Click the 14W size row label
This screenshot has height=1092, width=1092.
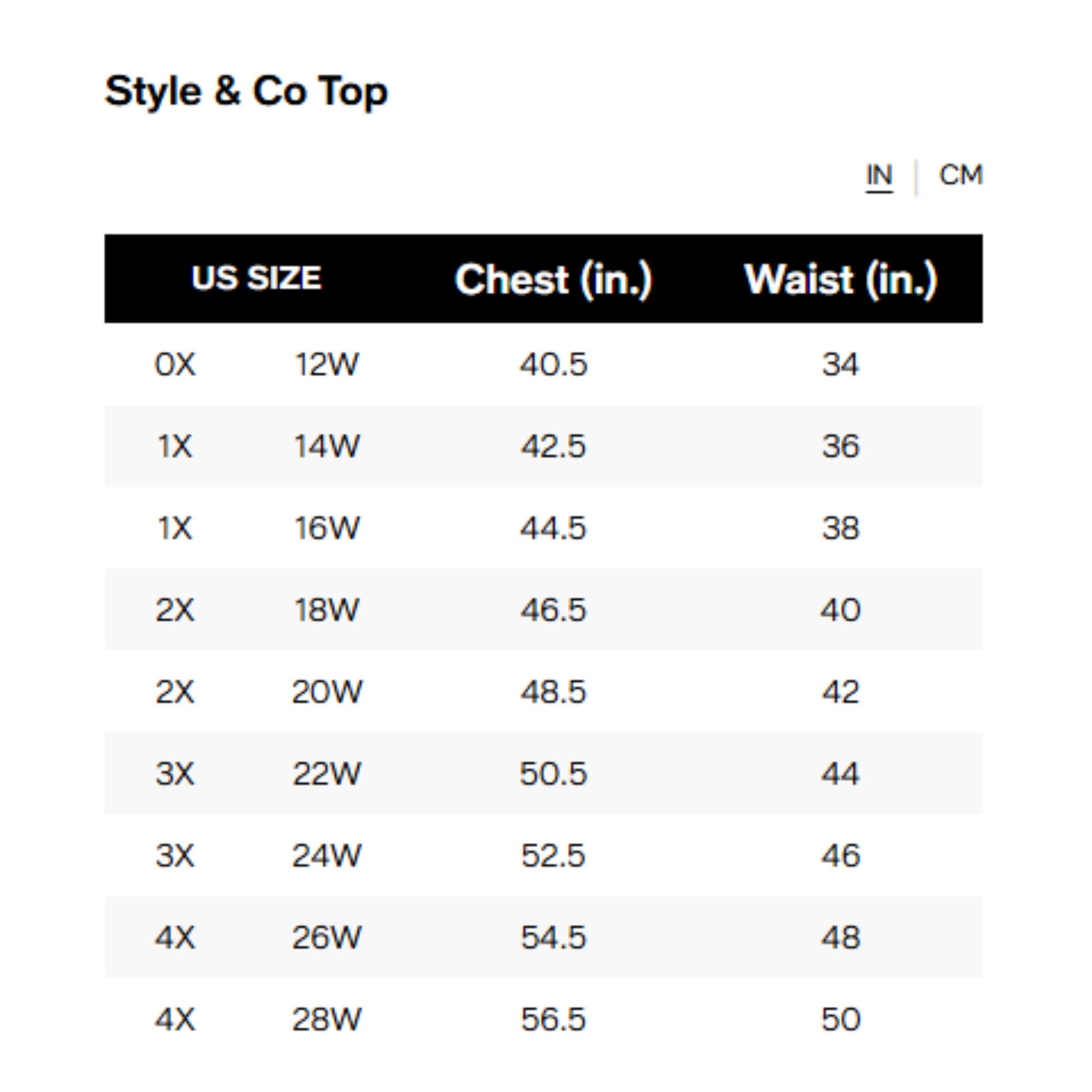pos(327,447)
